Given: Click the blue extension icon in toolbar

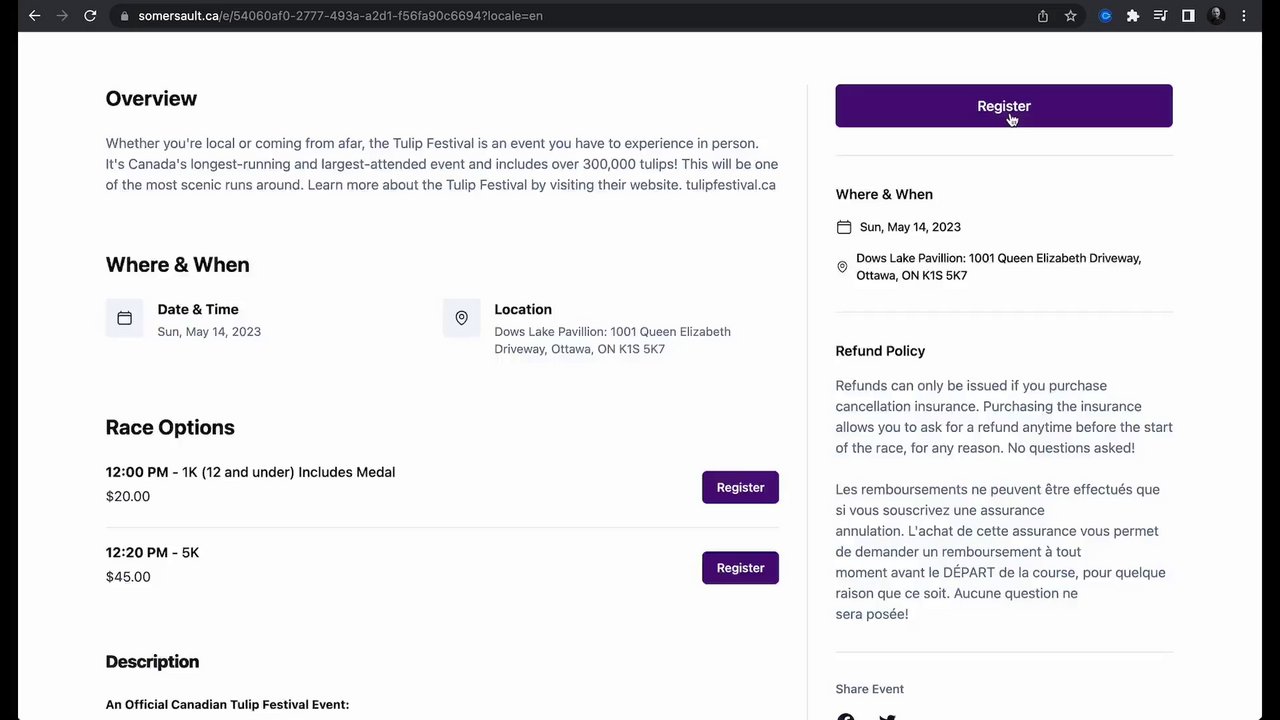Looking at the screenshot, I should pos(1105,16).
